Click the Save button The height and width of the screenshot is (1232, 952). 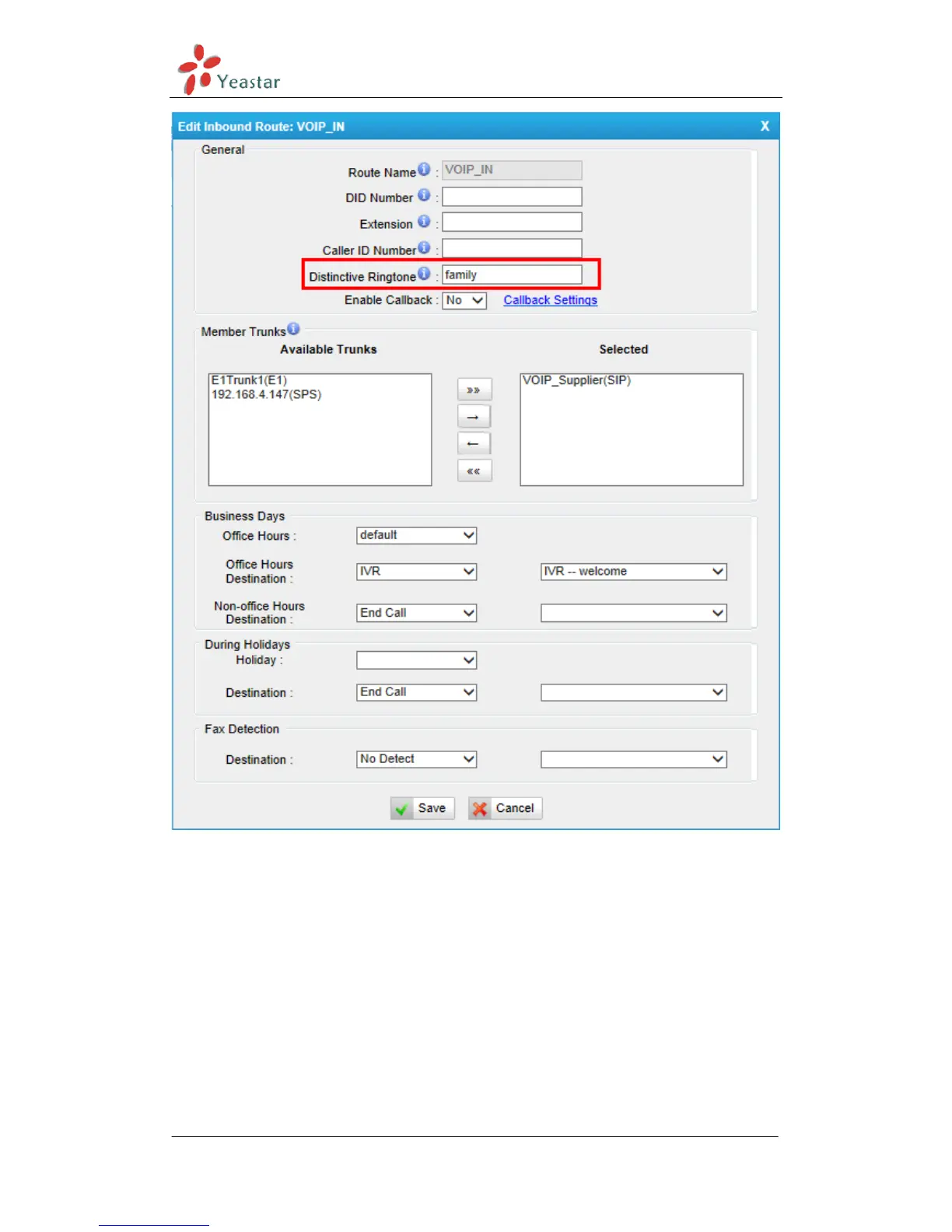(x=422, y=808)
